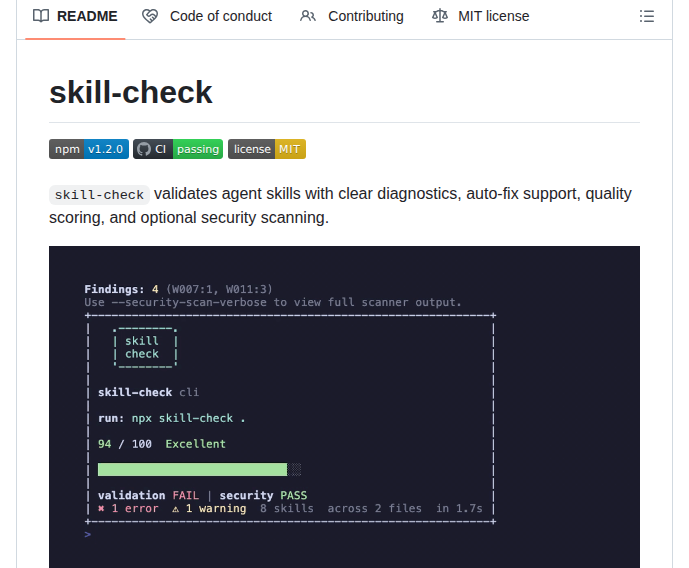
Task: Click the GitHub logo in CI badge
Action: click(144, 149)
